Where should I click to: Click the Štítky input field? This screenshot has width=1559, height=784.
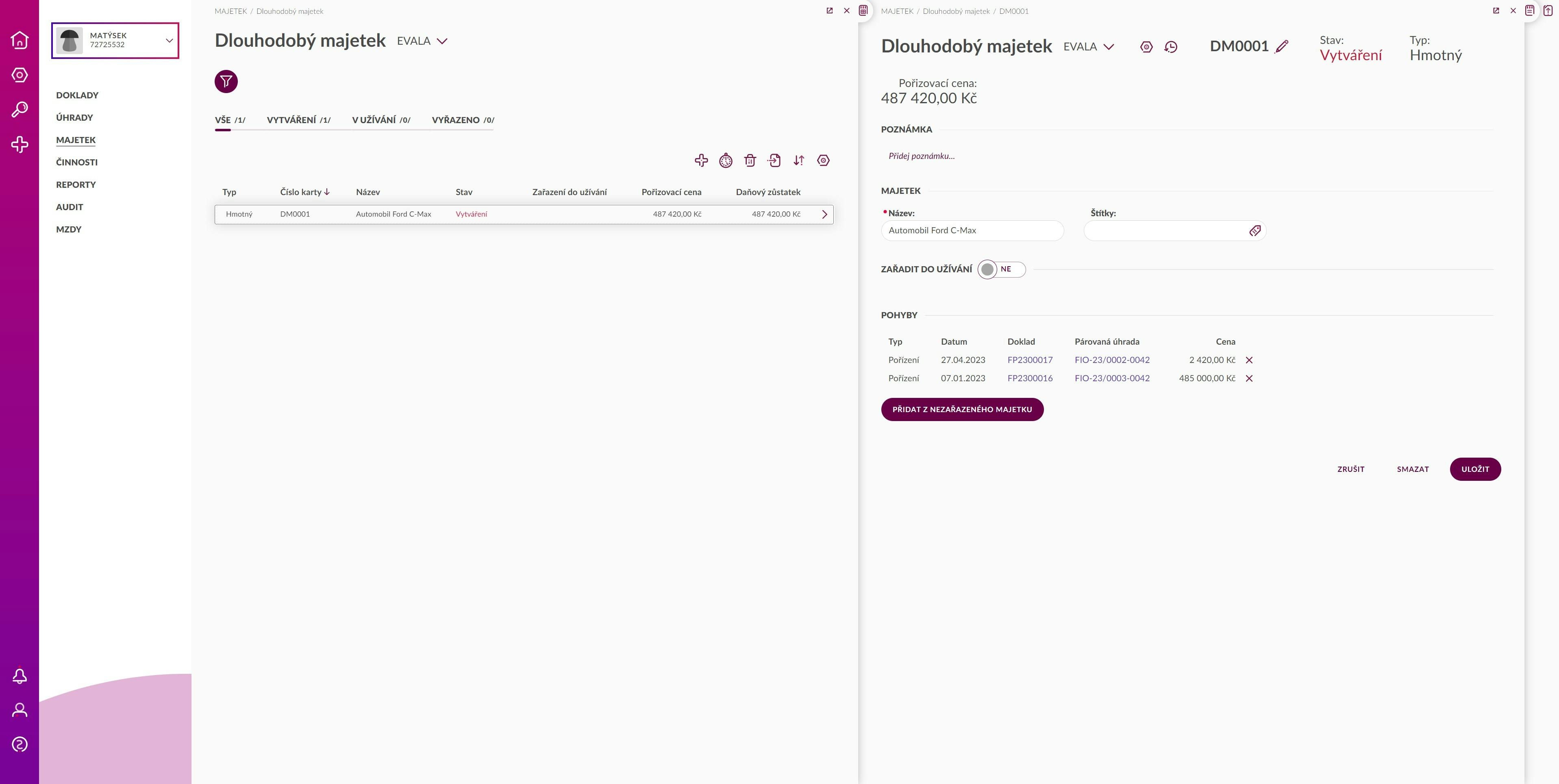(1174, 230)
